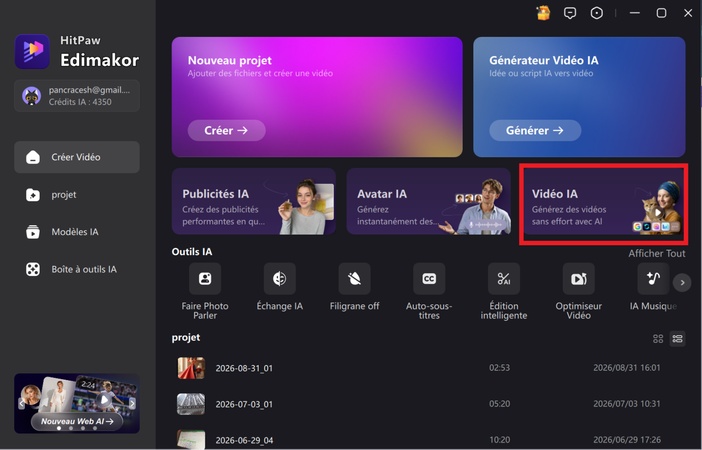
Task: Open the Filigrane off watermark remover icon
Action: (x=354, y=279)
